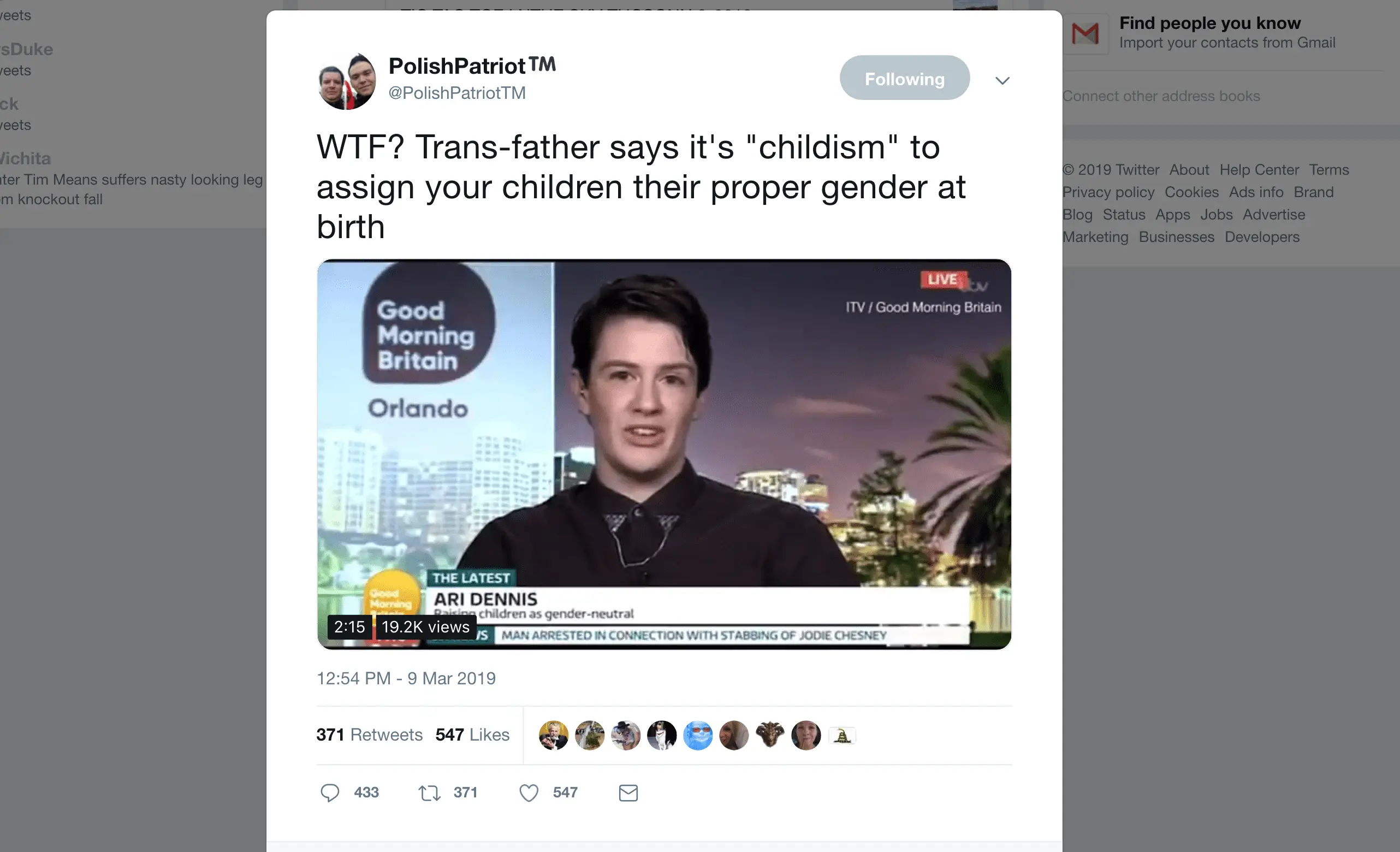Click the blue-faced liker avatar
This screenshot has height=852, width=1400.
tap(698, 735)
